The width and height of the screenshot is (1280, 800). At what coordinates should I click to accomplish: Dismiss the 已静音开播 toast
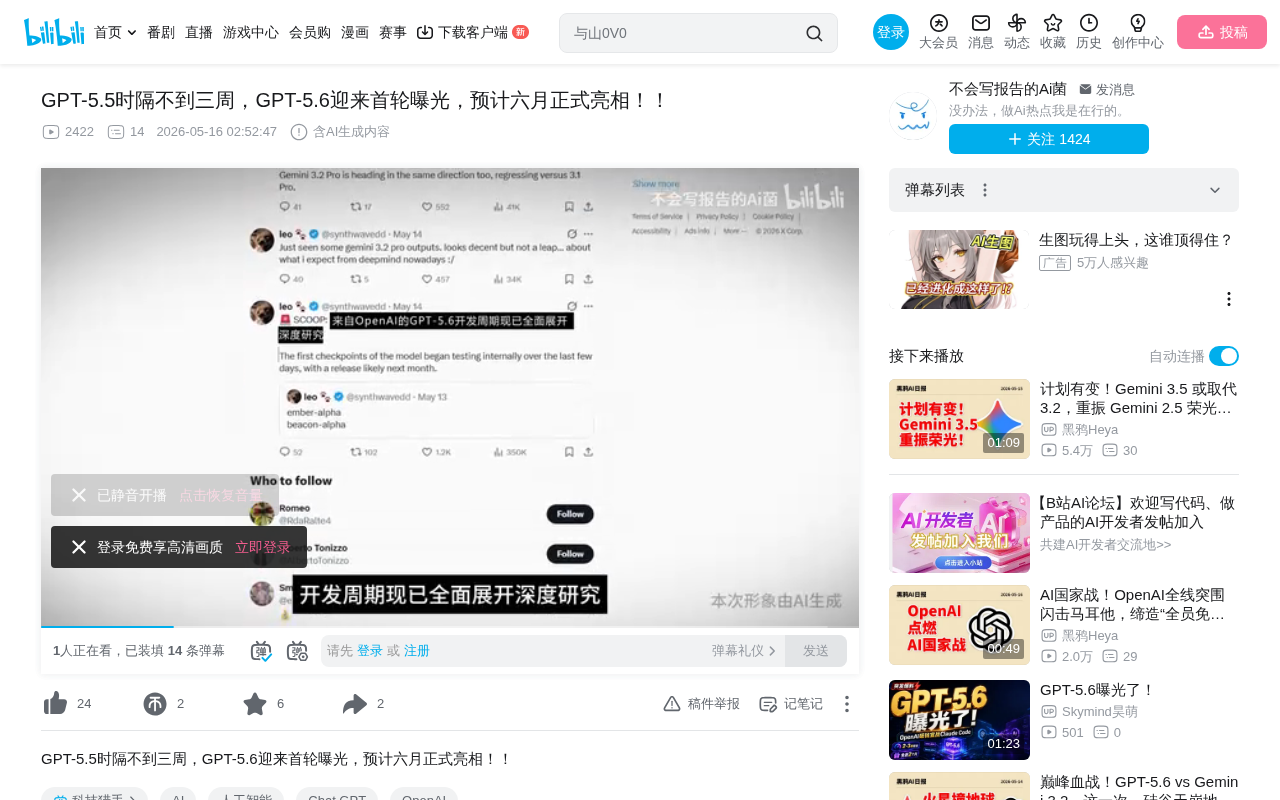pos(79,495)
